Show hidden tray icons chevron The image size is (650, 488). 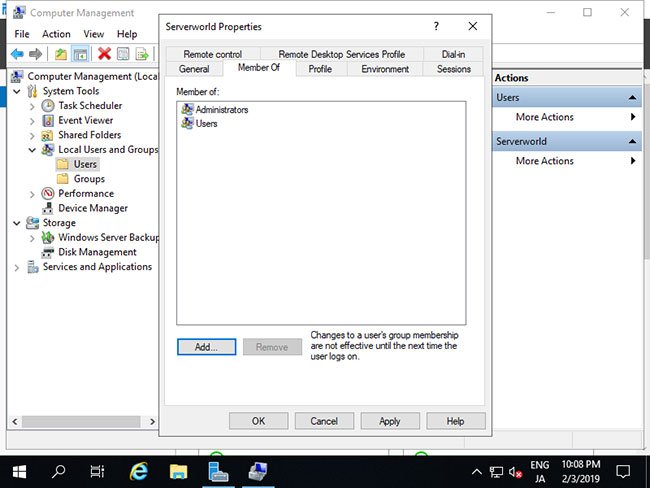477,472
